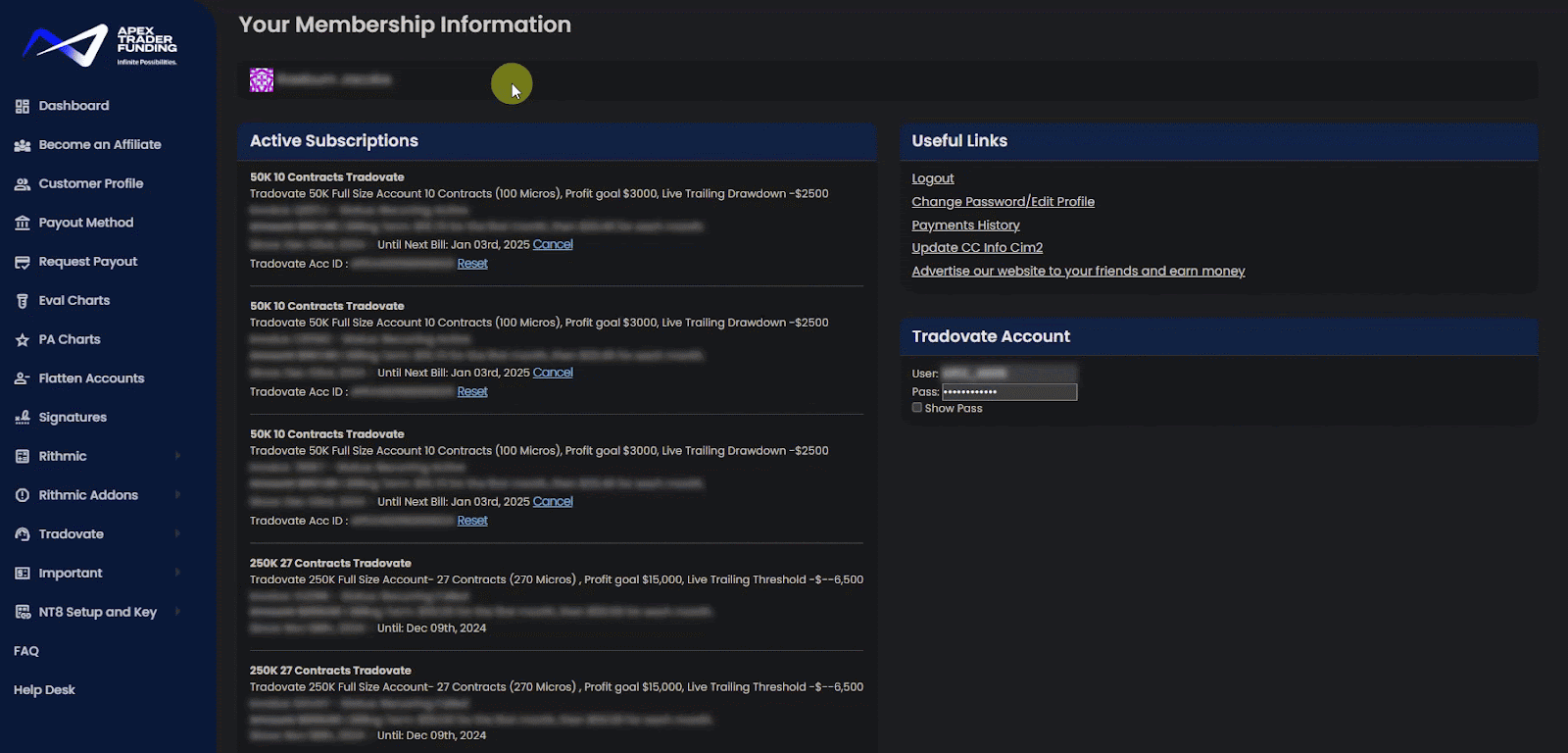The height and width of the screenshot is (753, 1568).
Task: Expand the Important submenu arrow
Action: click(x=177, y=573)
